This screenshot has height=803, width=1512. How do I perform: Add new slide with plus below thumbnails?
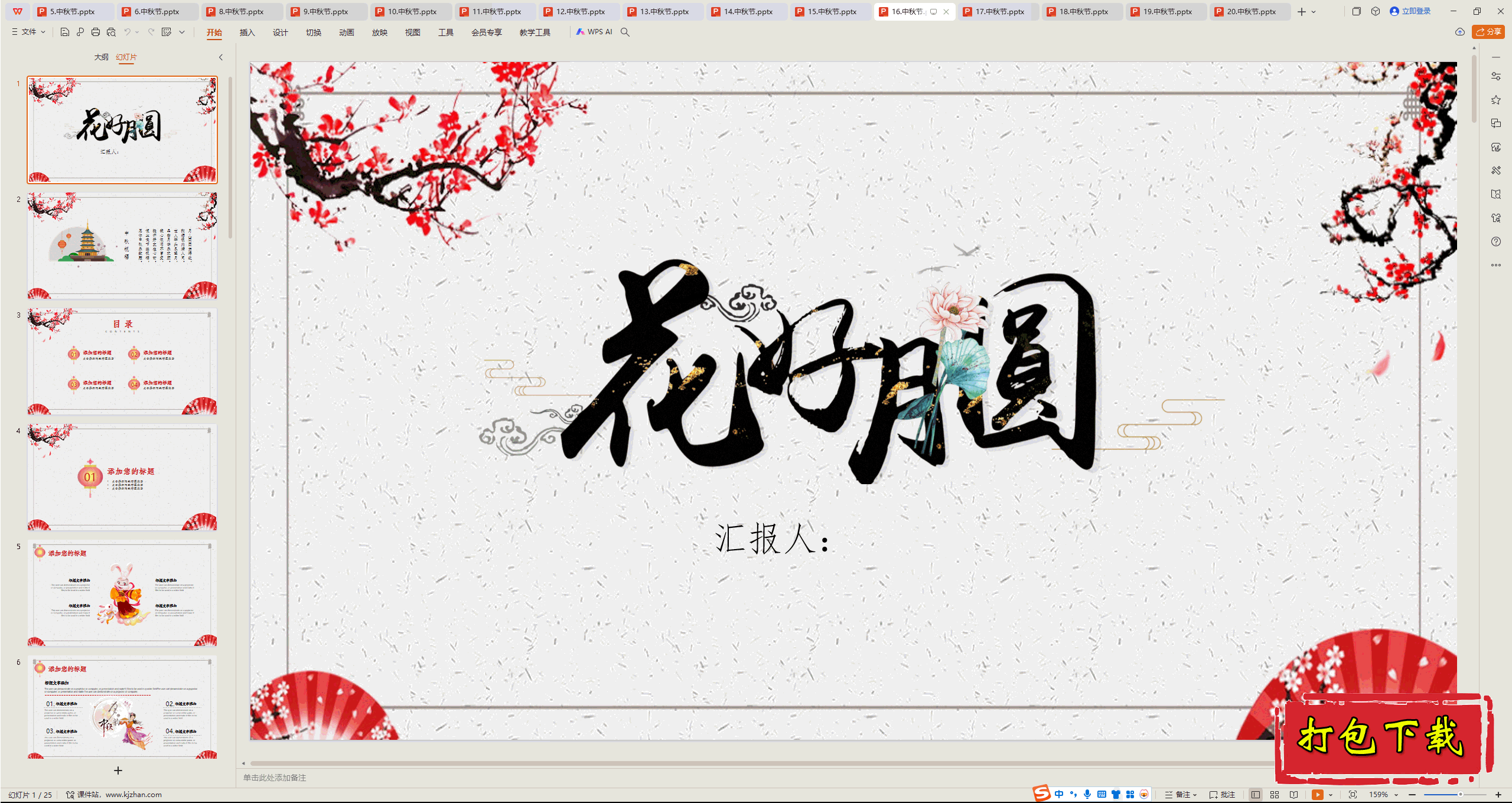pos(118,771)
